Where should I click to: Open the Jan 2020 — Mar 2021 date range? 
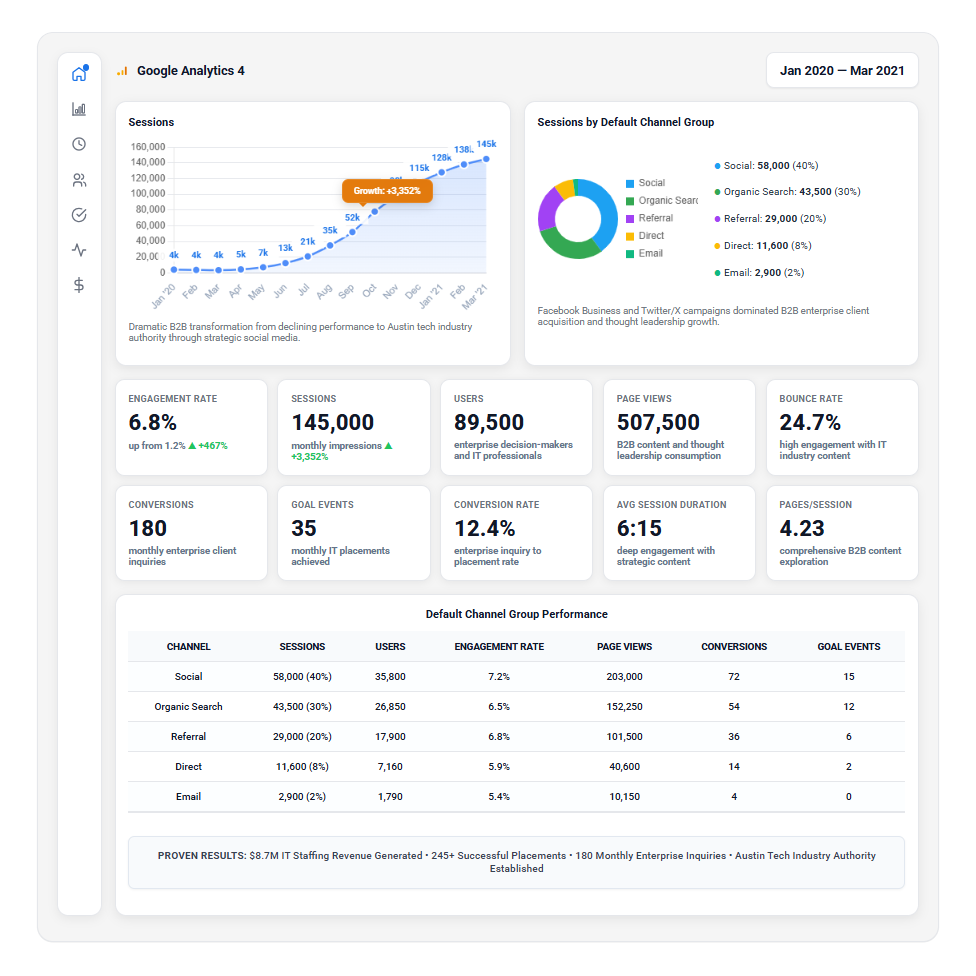(842, 71)
